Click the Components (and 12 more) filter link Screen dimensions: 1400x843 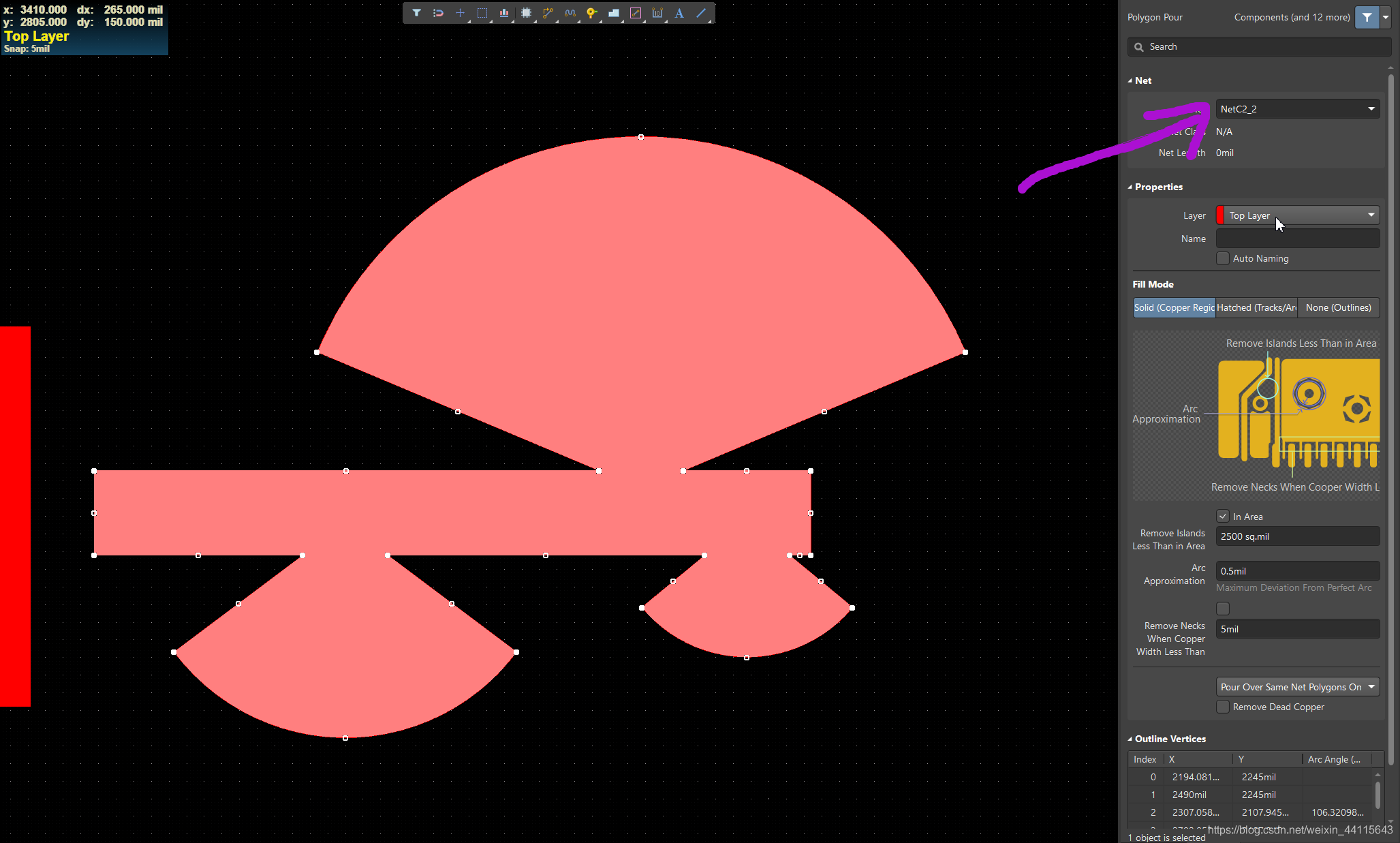1292,17
